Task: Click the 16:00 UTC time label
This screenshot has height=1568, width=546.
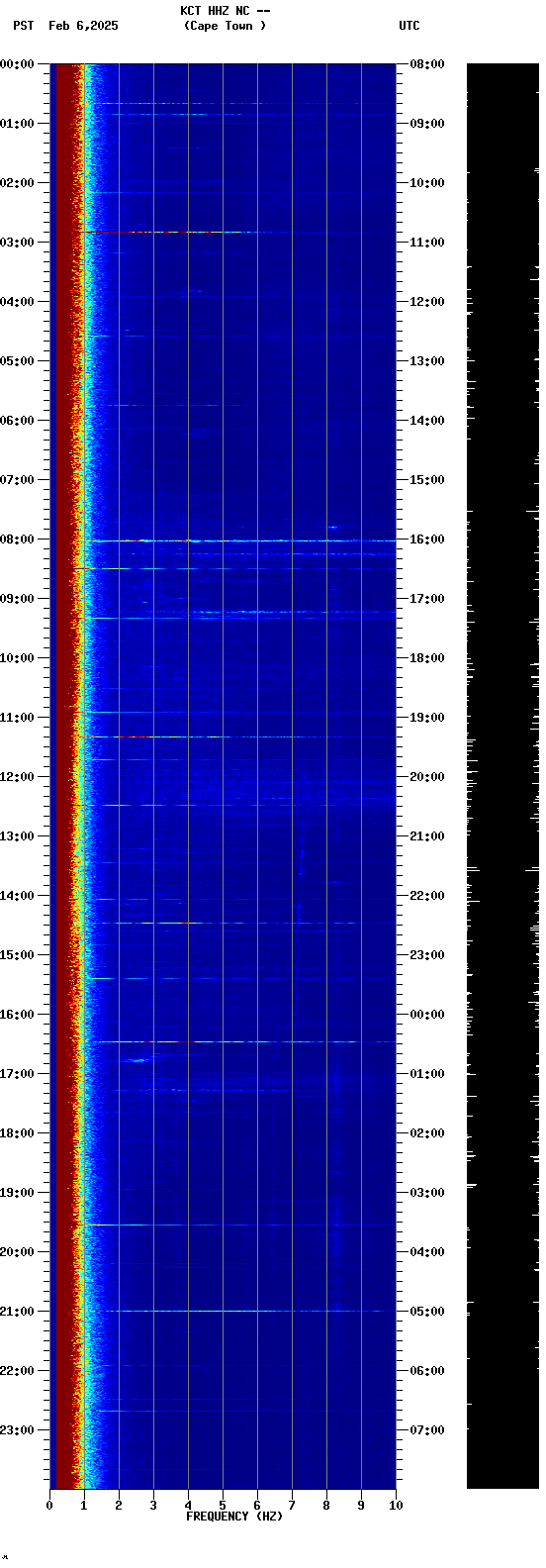Action: click(x=427, y=539)
